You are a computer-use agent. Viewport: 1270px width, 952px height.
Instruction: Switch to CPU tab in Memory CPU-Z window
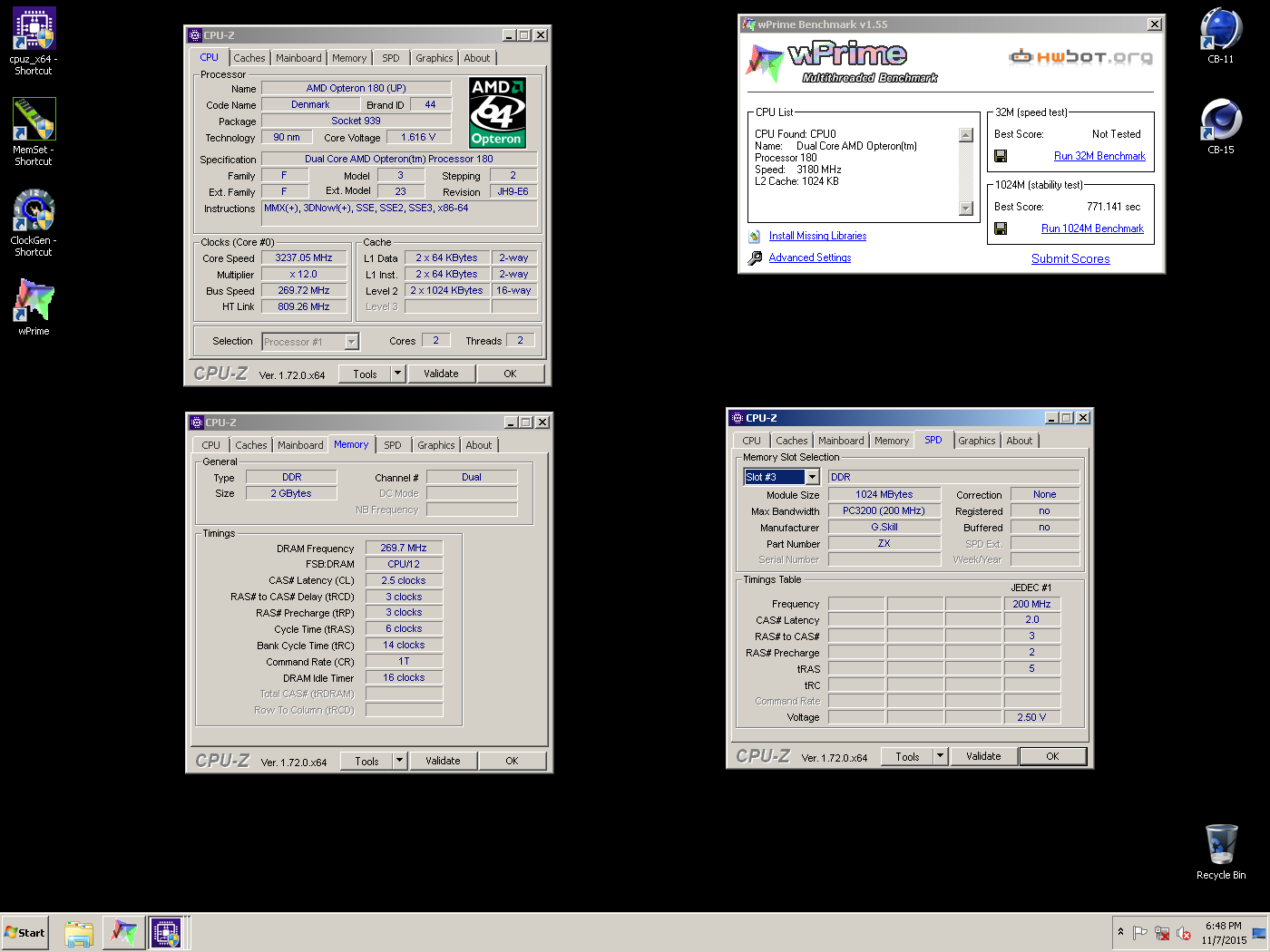[x=211, y=445]
